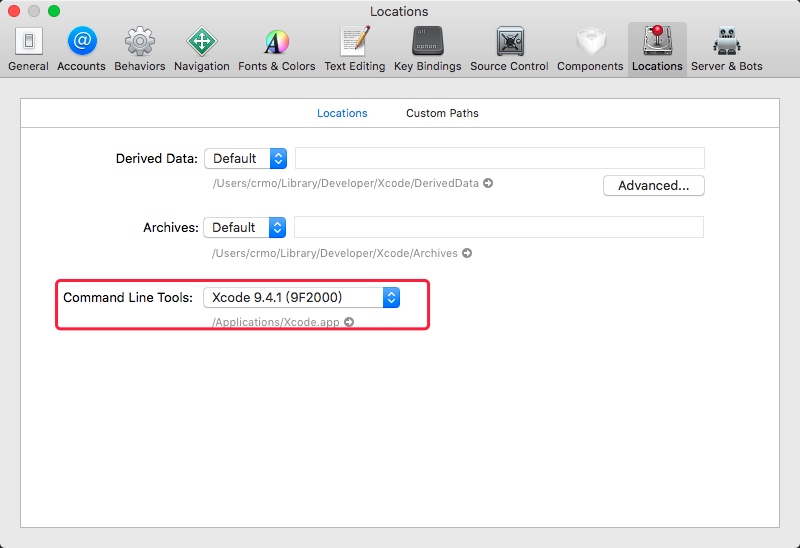Open Key Bindings preferences
Viewport: 800px width, 548px height.
(427, 48)
